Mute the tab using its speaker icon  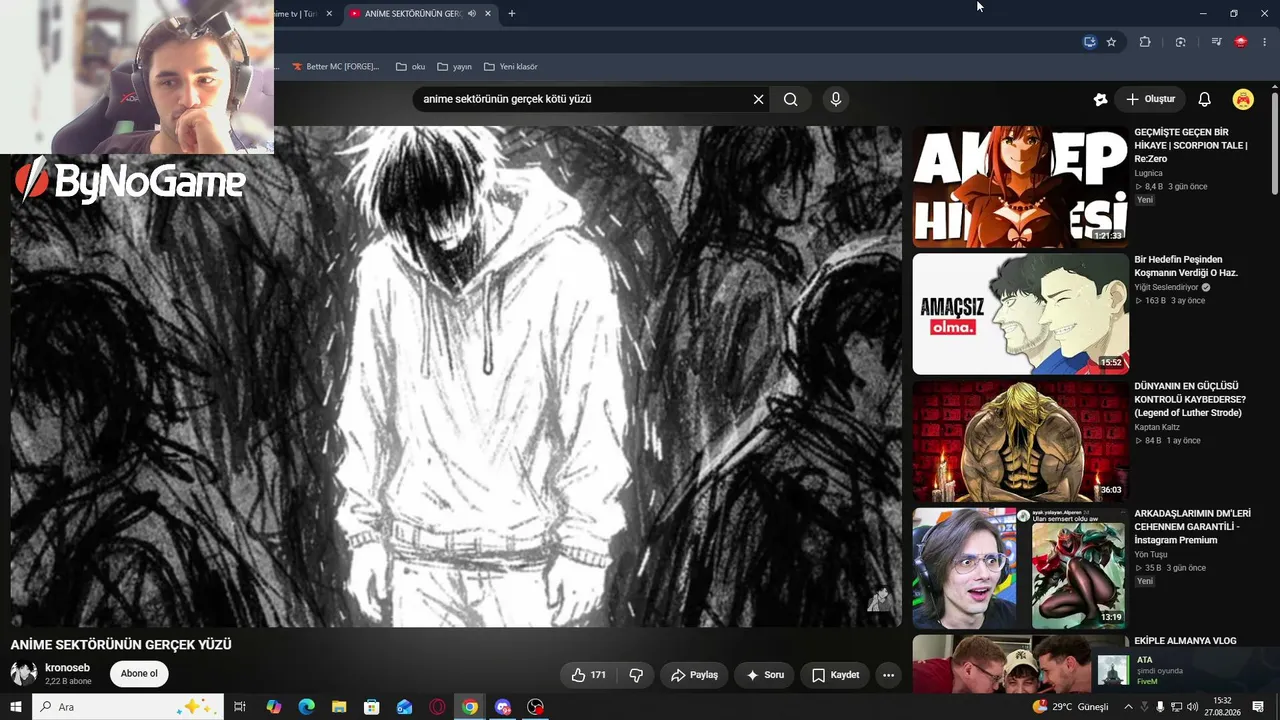pos(471,14)
